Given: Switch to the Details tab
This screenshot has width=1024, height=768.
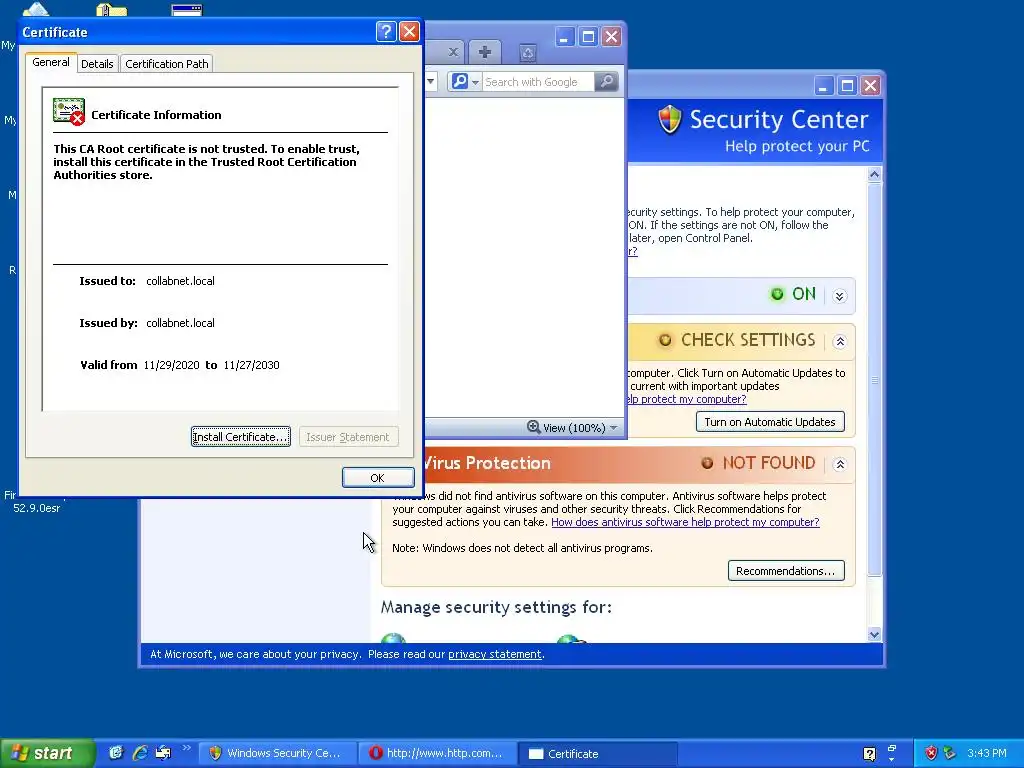Looking at the screenshot, I should 97,64.
